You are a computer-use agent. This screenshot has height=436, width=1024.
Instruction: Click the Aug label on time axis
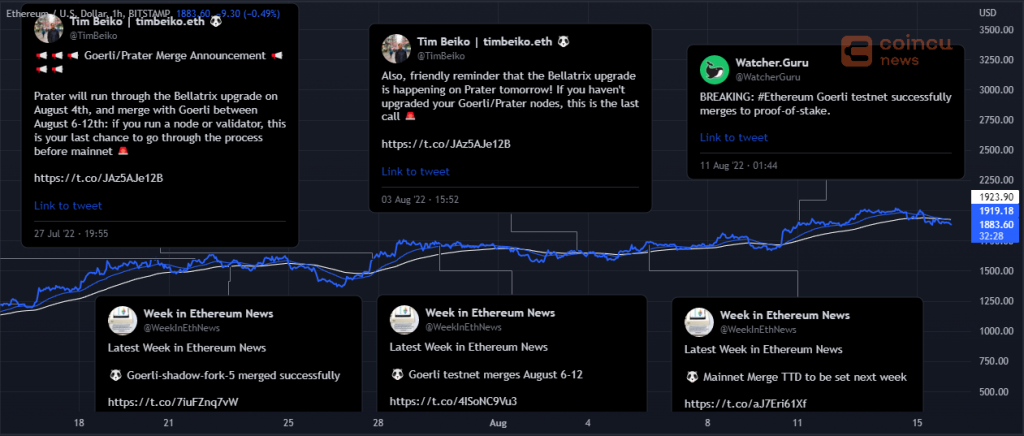point(498,423)
